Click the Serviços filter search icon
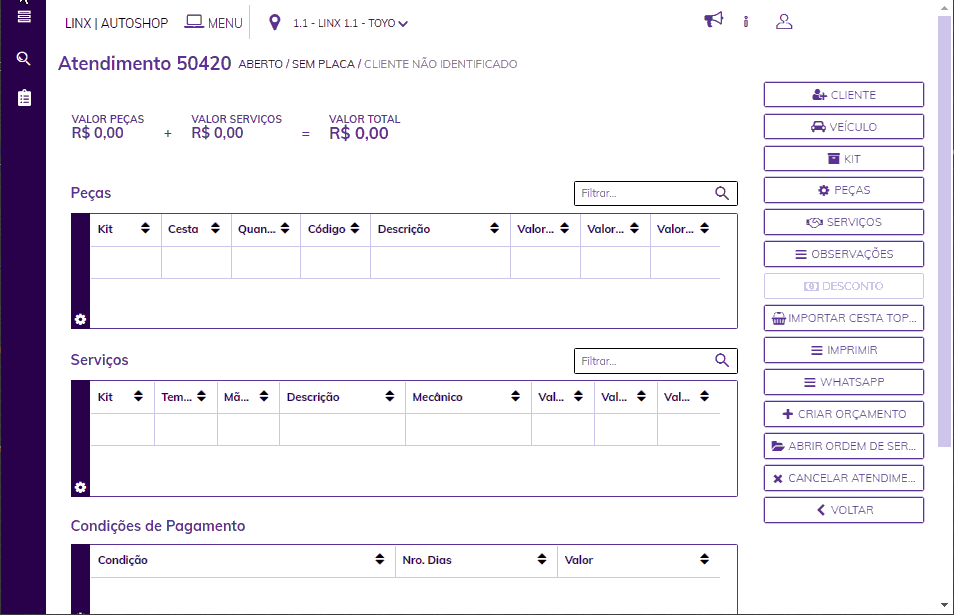 pos(722,361)
